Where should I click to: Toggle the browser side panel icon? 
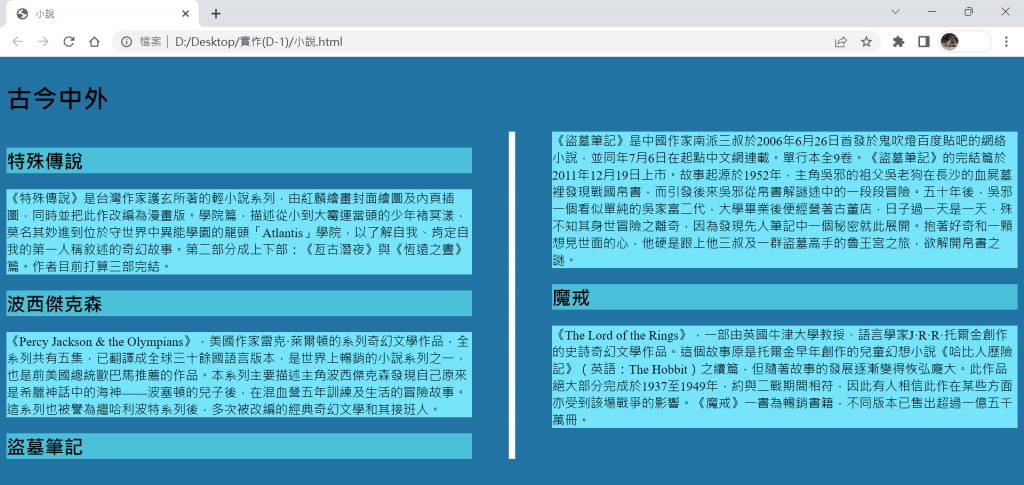click(923, 42)
